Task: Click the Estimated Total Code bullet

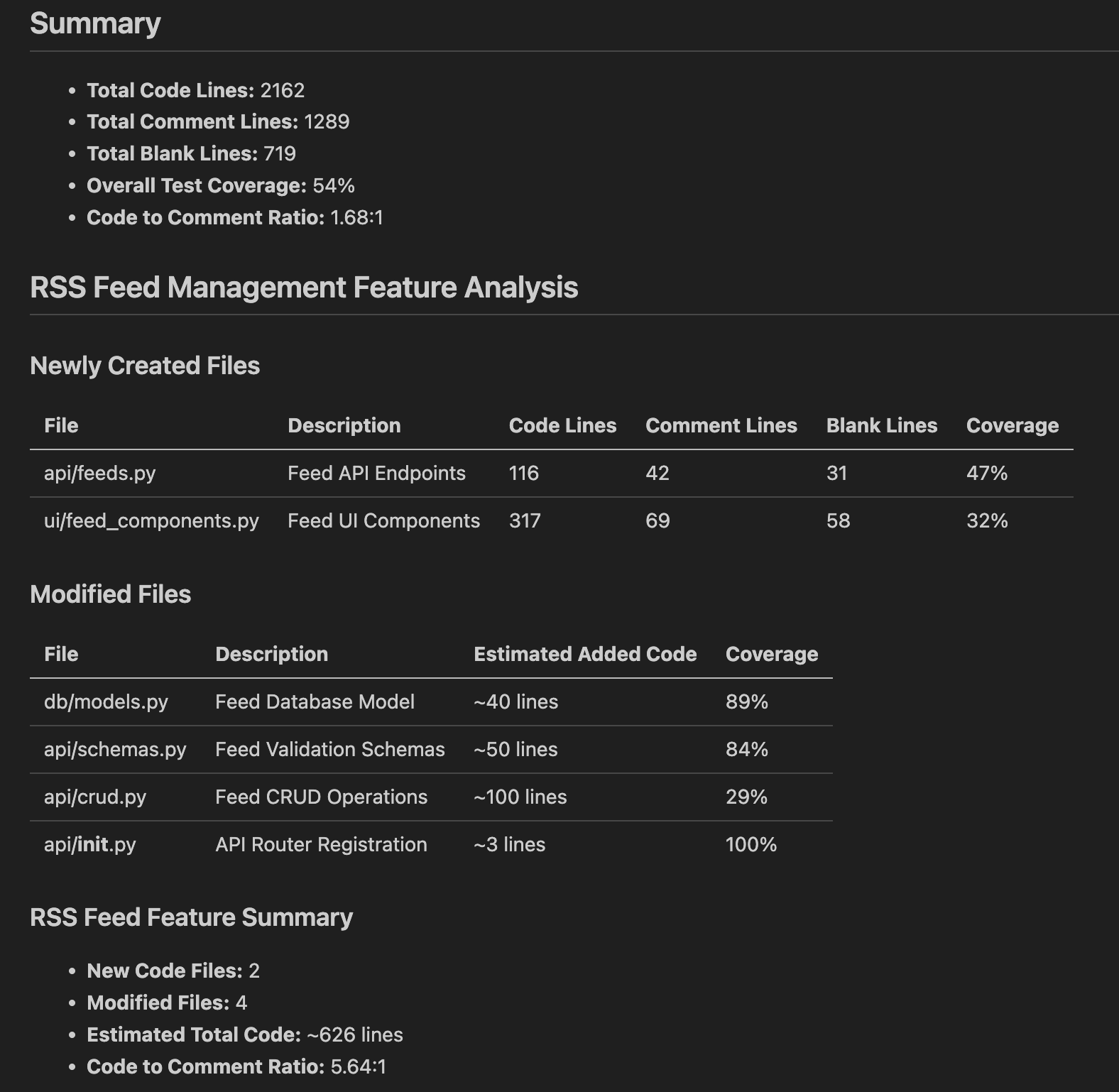Action: (x=244, y=1034)
